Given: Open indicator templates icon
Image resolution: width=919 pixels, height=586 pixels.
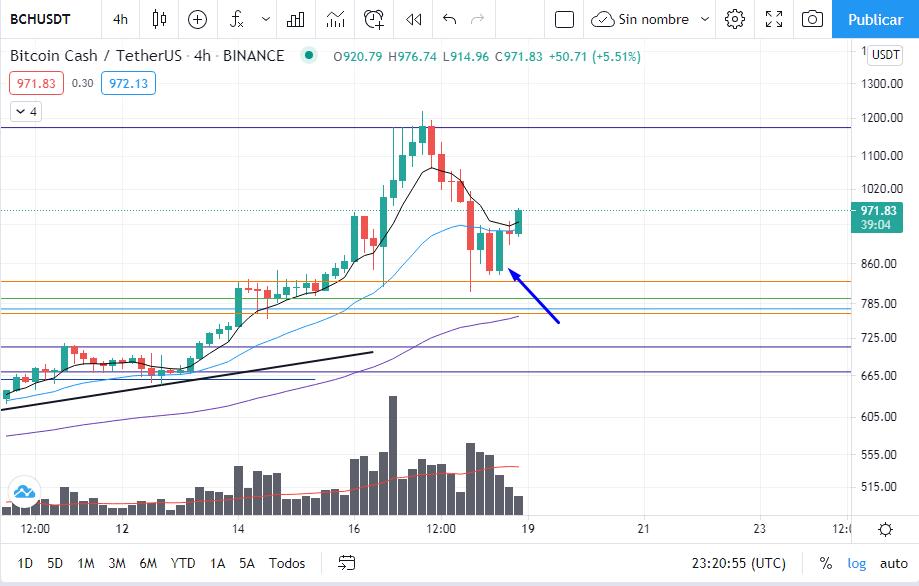Looking at the screenshot, I should pos(335,19).
